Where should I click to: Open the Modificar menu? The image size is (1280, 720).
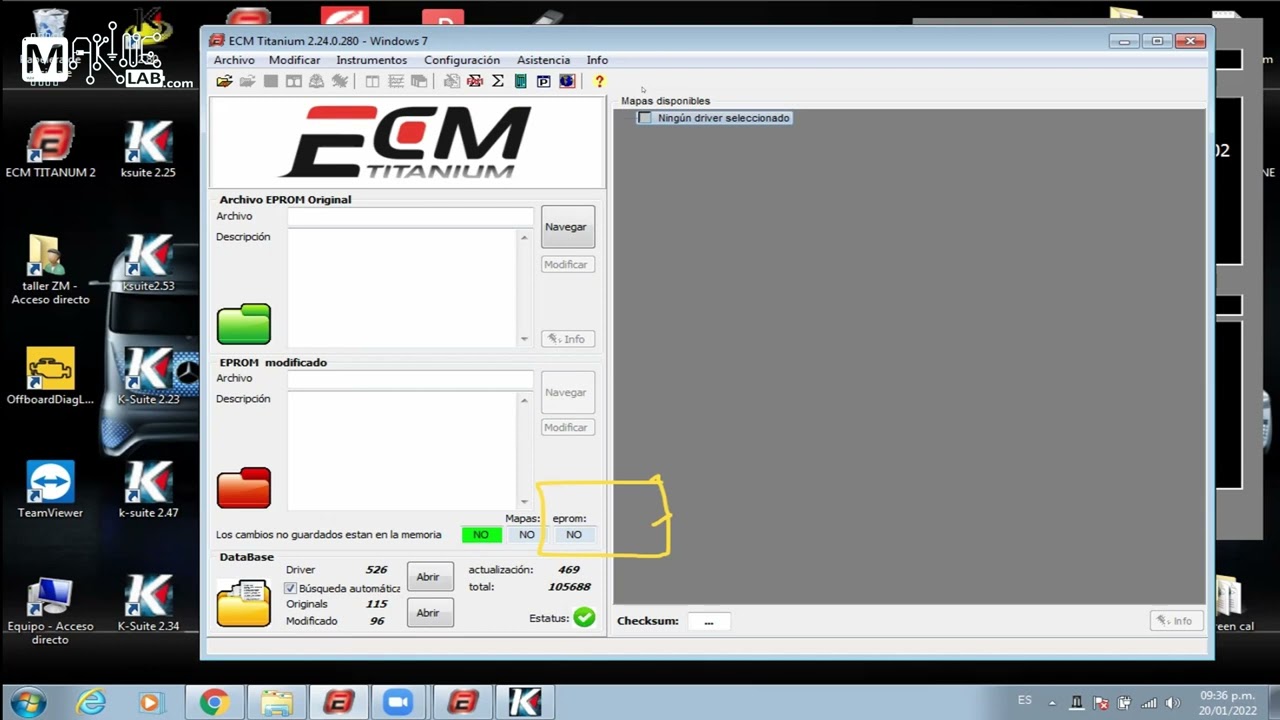point(295,60)
